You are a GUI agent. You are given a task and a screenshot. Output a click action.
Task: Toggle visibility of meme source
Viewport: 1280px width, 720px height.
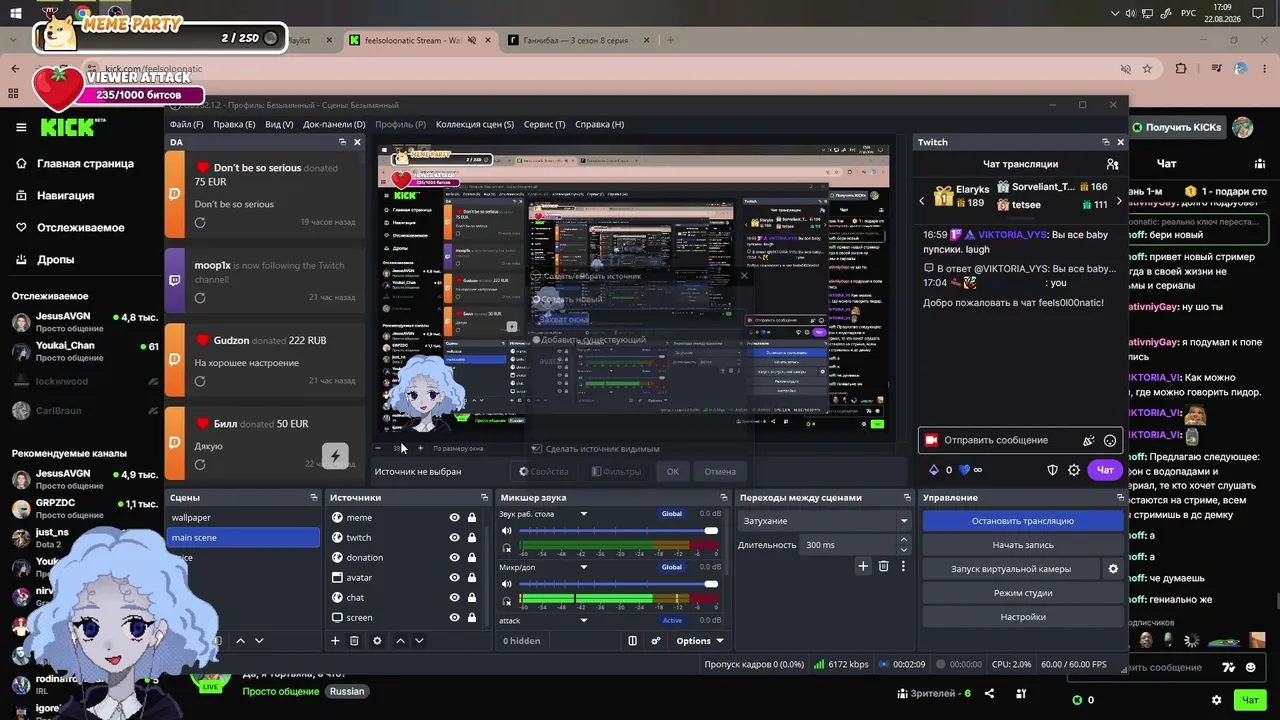[454, 518]
